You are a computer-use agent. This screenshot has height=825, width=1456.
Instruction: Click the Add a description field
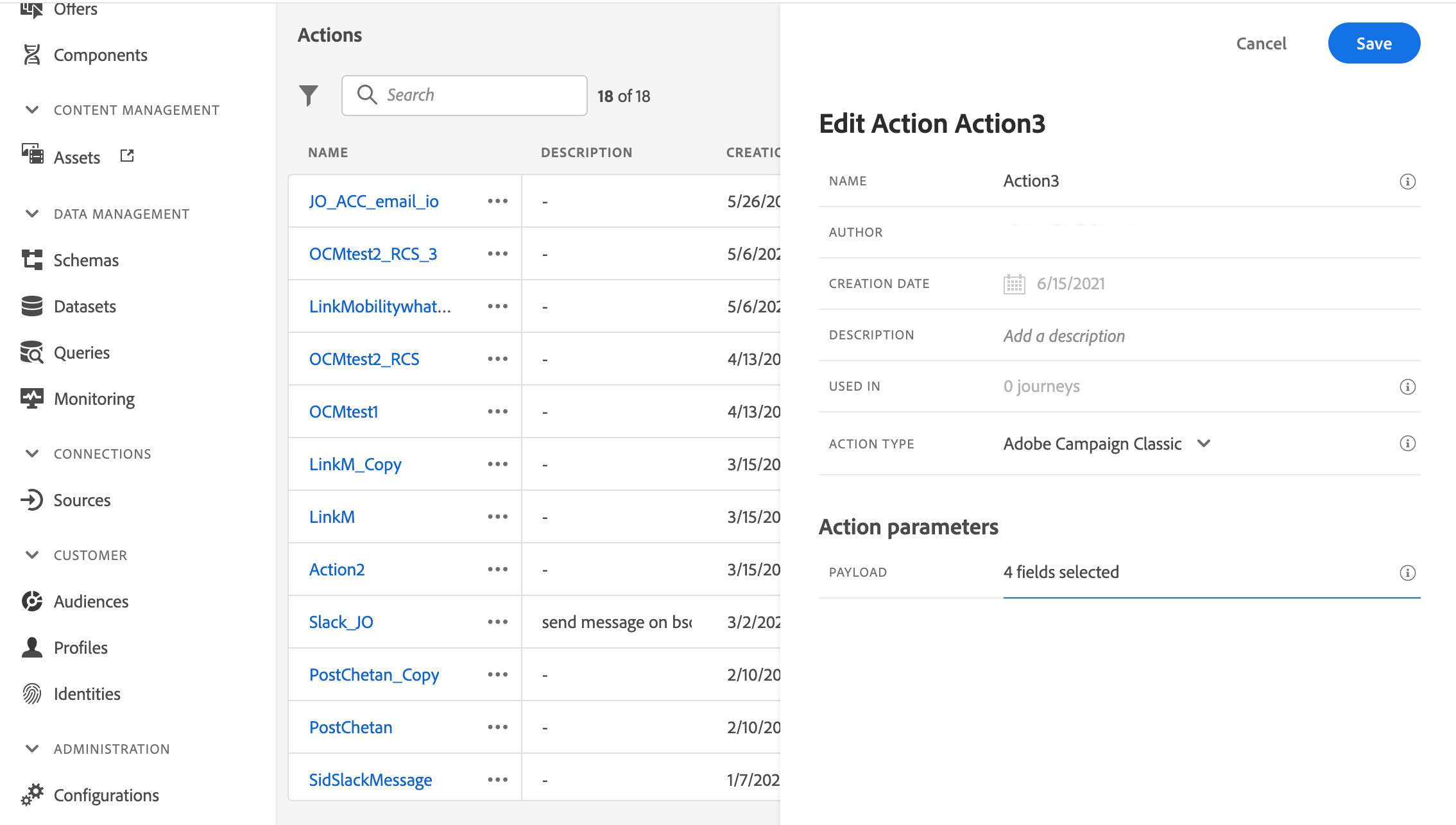coord(1064,336)
